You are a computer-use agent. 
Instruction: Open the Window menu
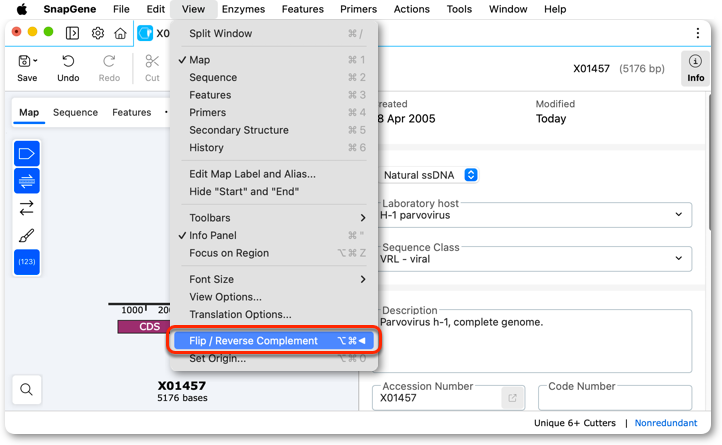(508, 9)
